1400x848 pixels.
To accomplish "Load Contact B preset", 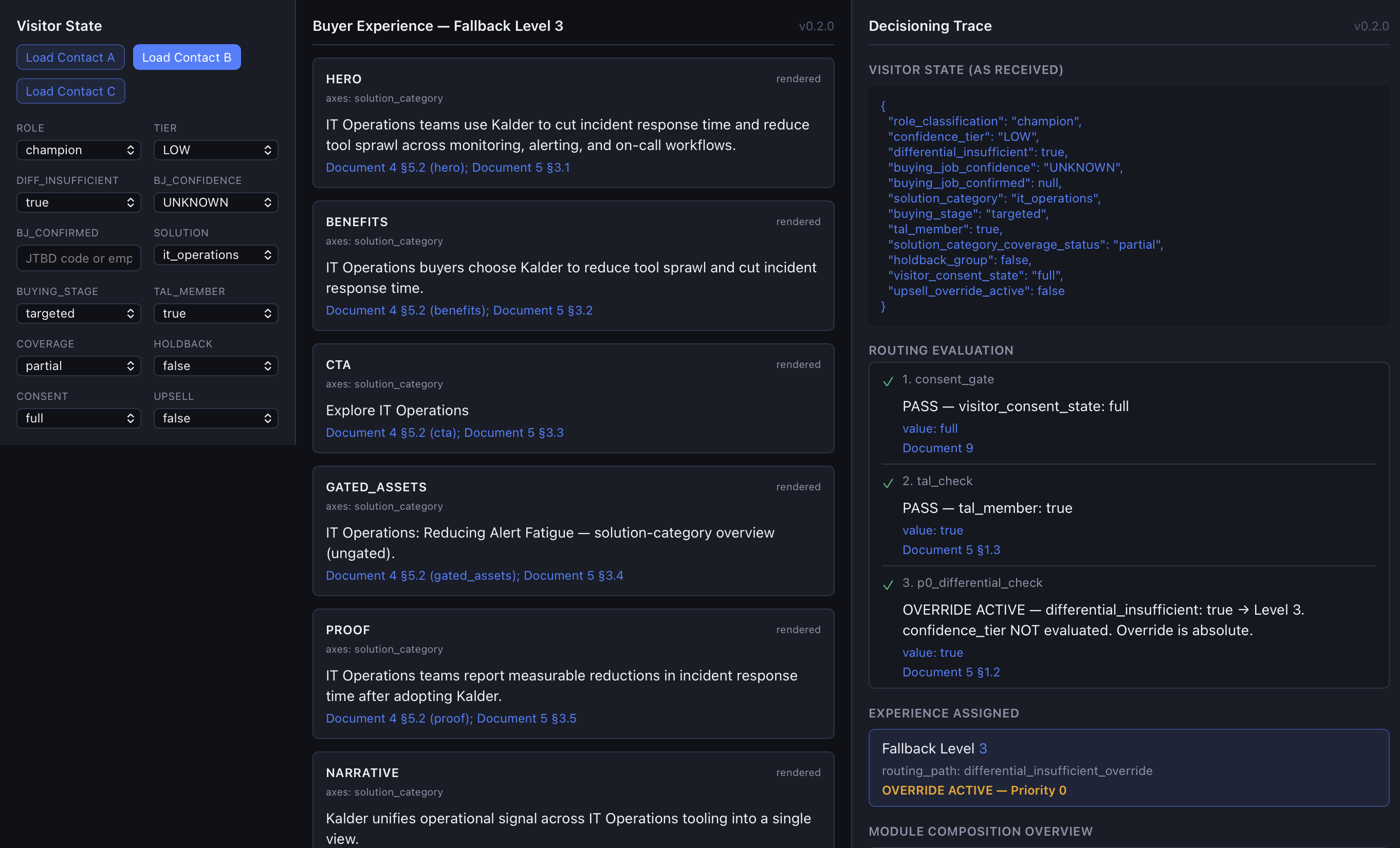I will click(x=187, y=58).
